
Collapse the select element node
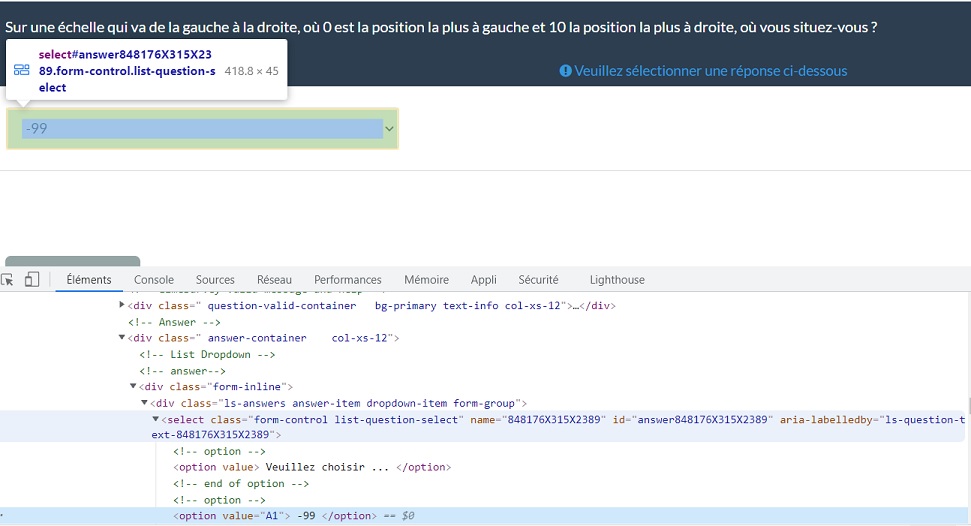155,419
